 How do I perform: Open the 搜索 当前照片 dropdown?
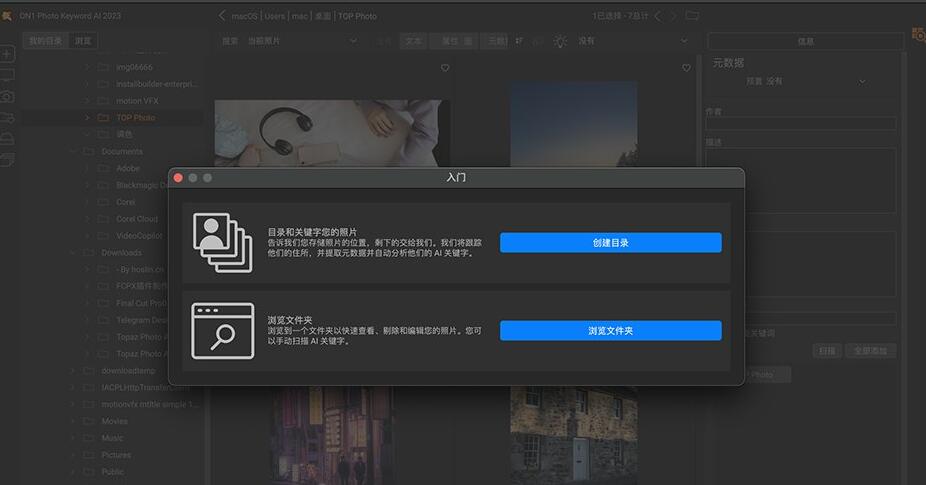pos(289,41)
